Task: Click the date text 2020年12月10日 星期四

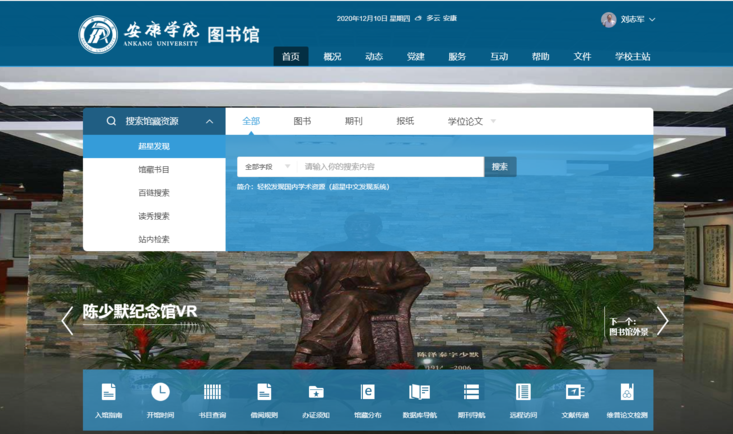Action: pyautogui.click(x=373, y=18)
